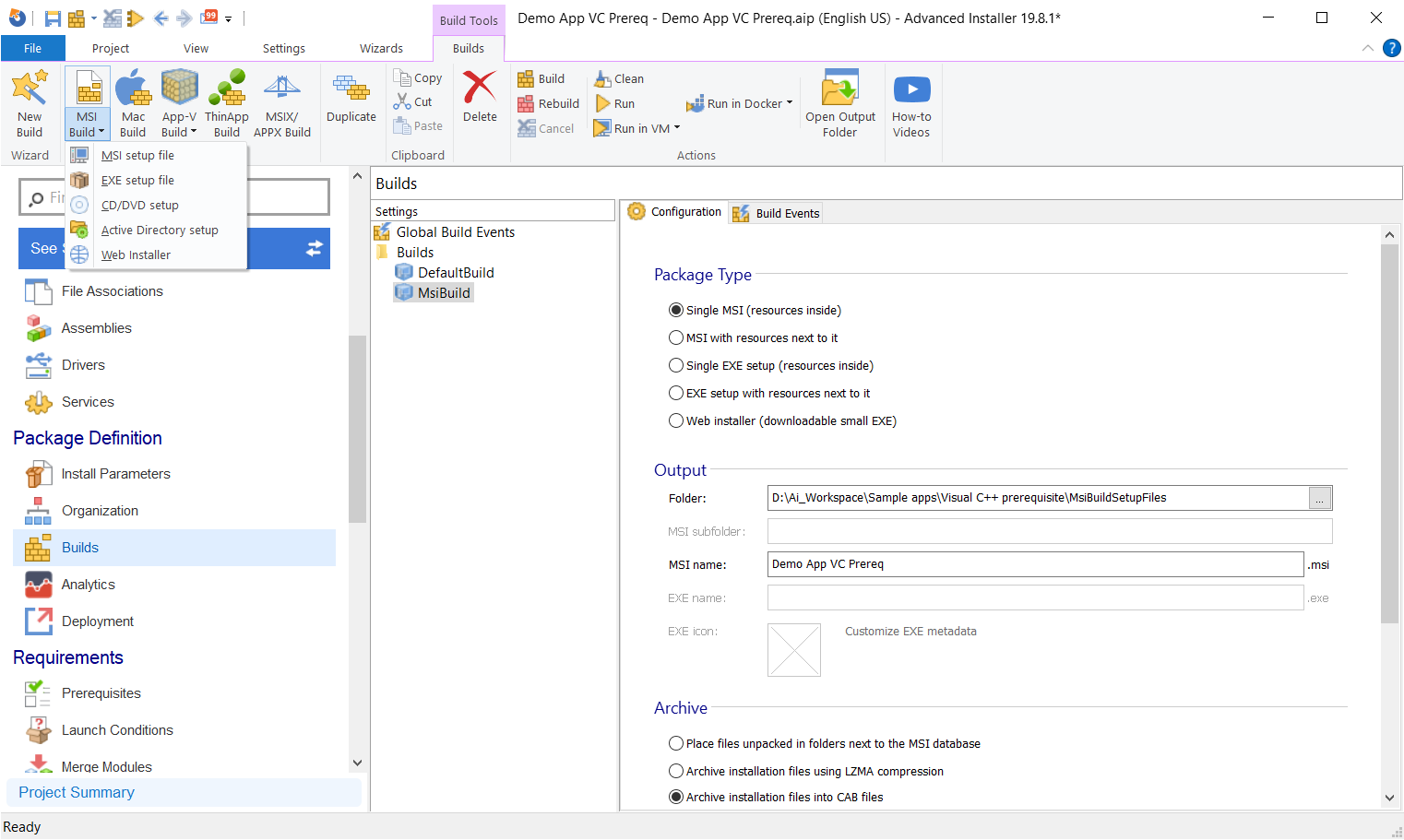Select DefaultBuild in builds tree
The height and width of the screenshot is (840, 1404).
click(x=445, y=273)
